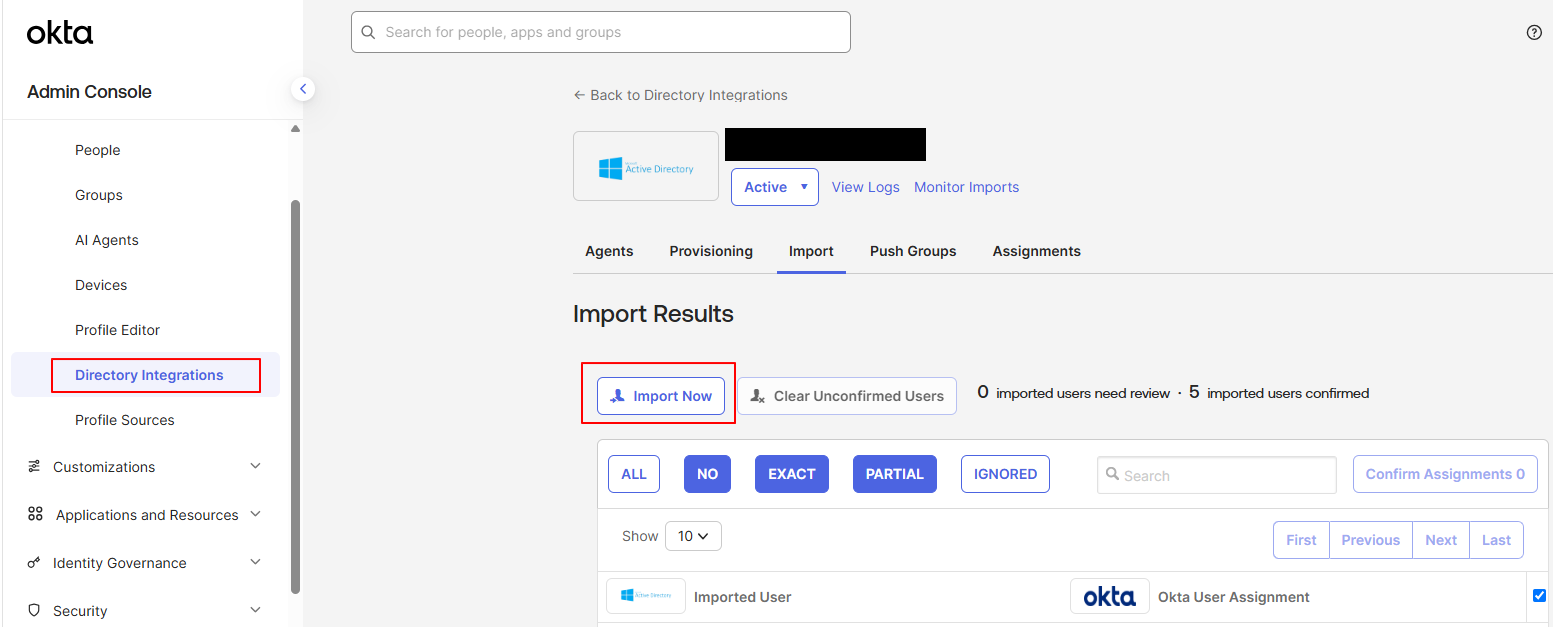Expand the Security section

[x=255, y=610]
